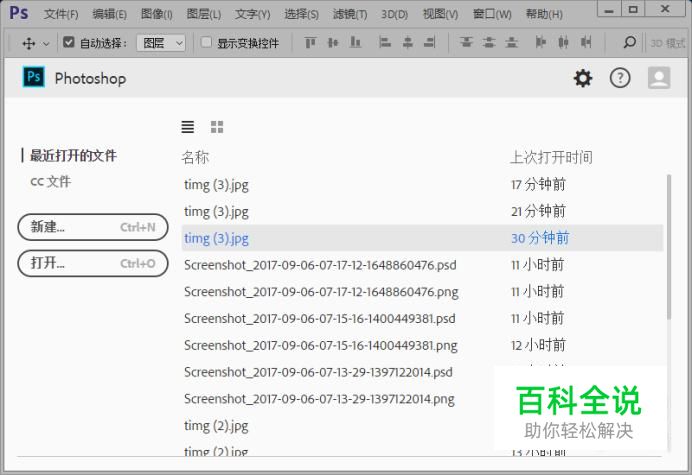692x475 pixels.
Task: Open the 窗口(W) menu
Action: click(x=492, y=14)
